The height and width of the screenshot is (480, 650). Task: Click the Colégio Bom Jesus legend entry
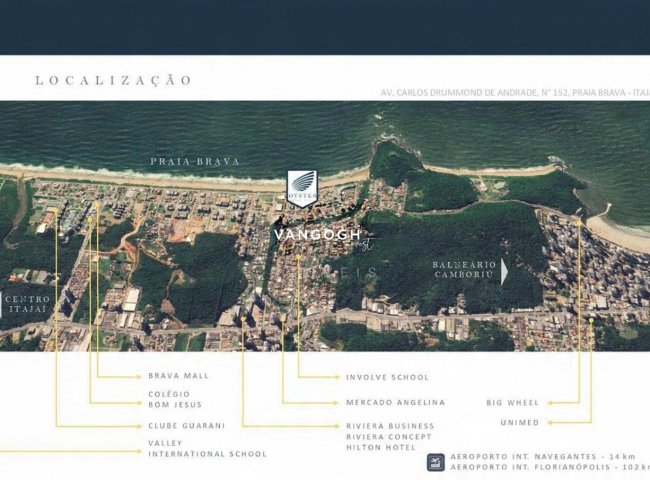point(174,398)
